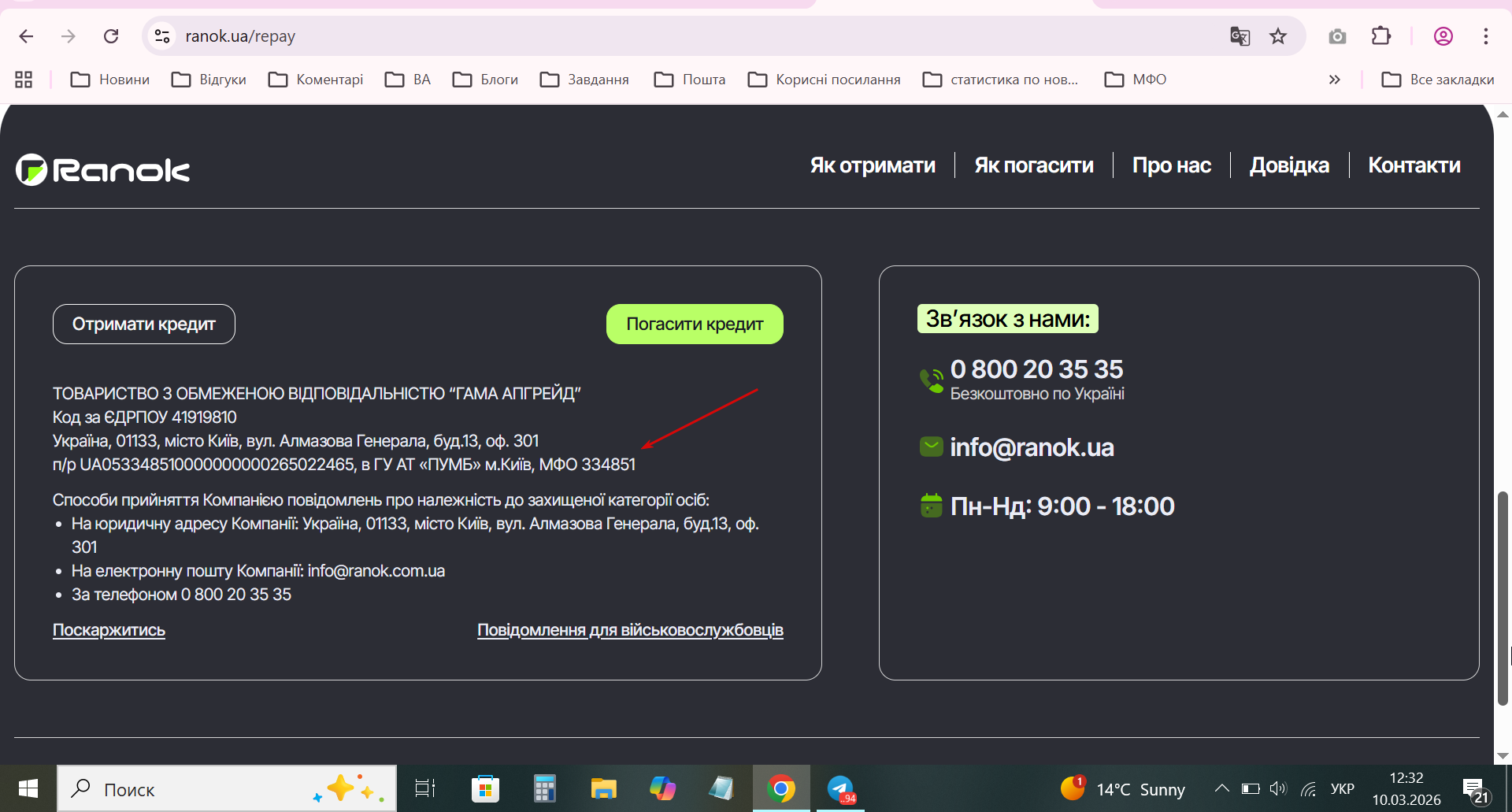This screenshot has width=1512, height=812.
Task: Expand the hidden bookmarks overflow chevron
Action: 1334,80
